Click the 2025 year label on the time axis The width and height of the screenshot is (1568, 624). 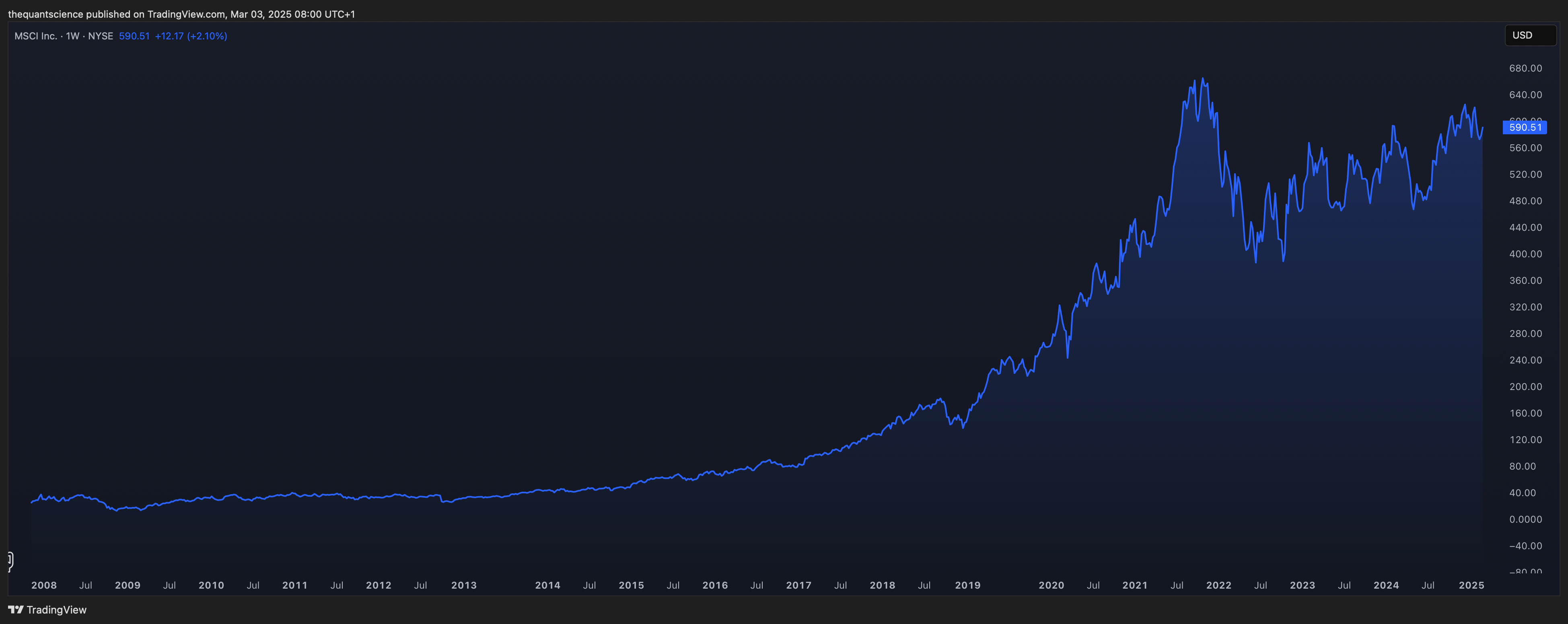(x=1471, y=585)
